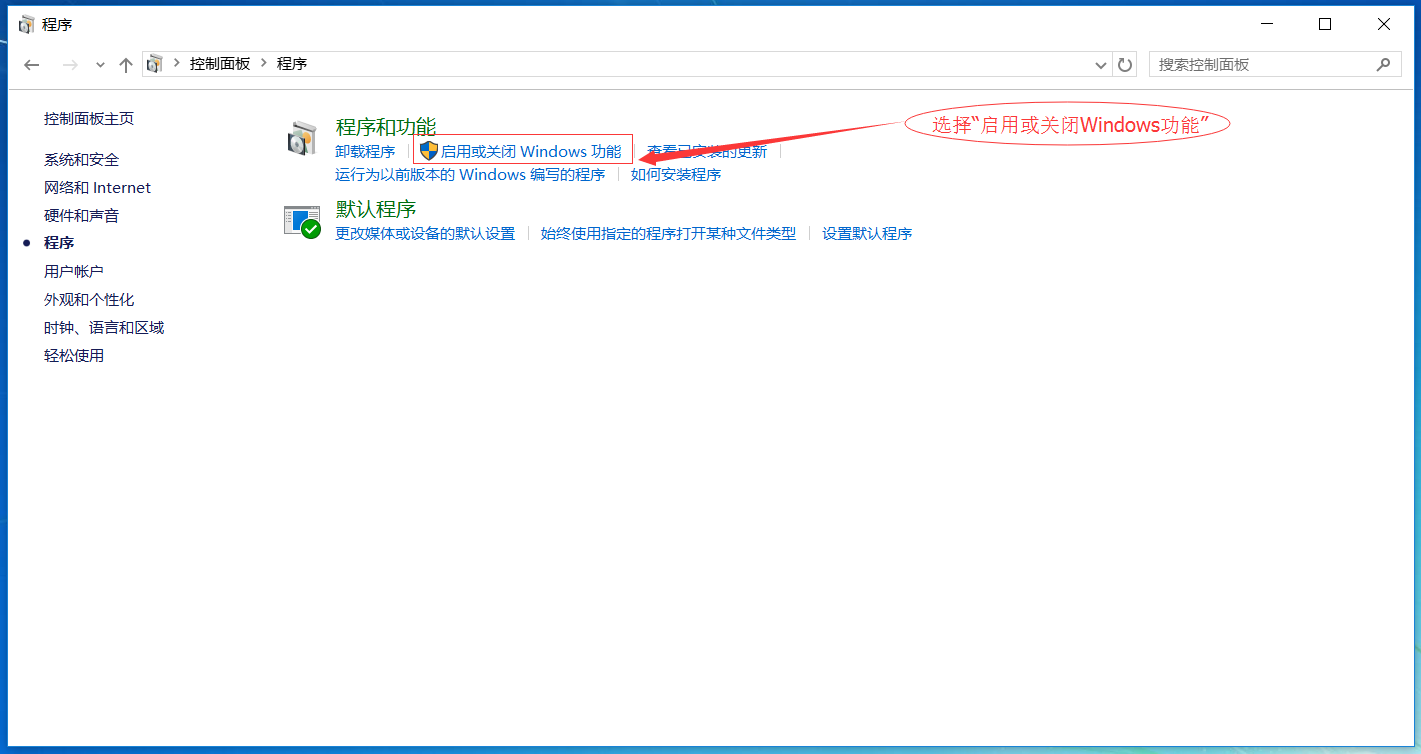Click the refresh icon beside the address bar

[1124, 63]
